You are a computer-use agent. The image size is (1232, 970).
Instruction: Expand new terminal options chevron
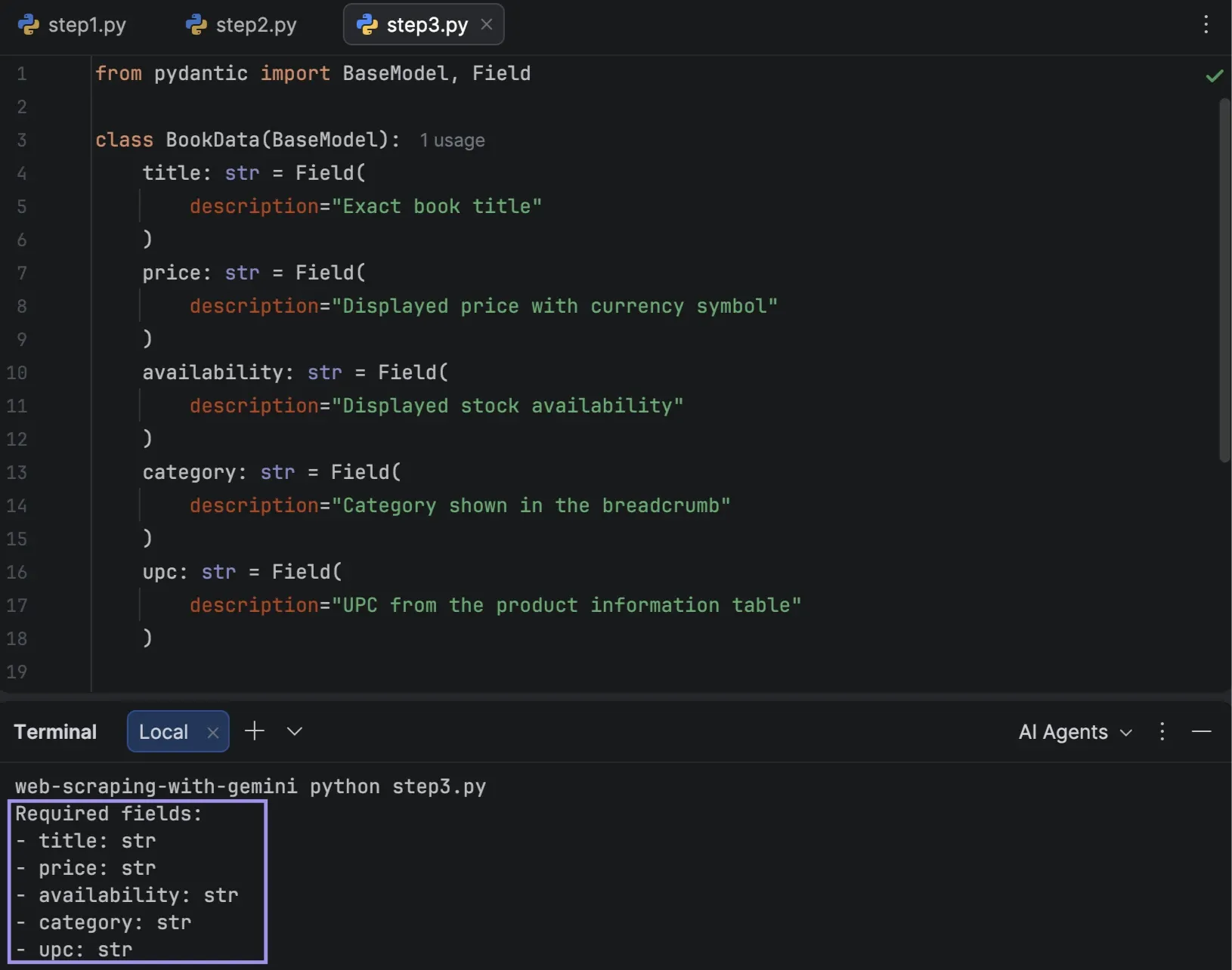click(295, 731)
